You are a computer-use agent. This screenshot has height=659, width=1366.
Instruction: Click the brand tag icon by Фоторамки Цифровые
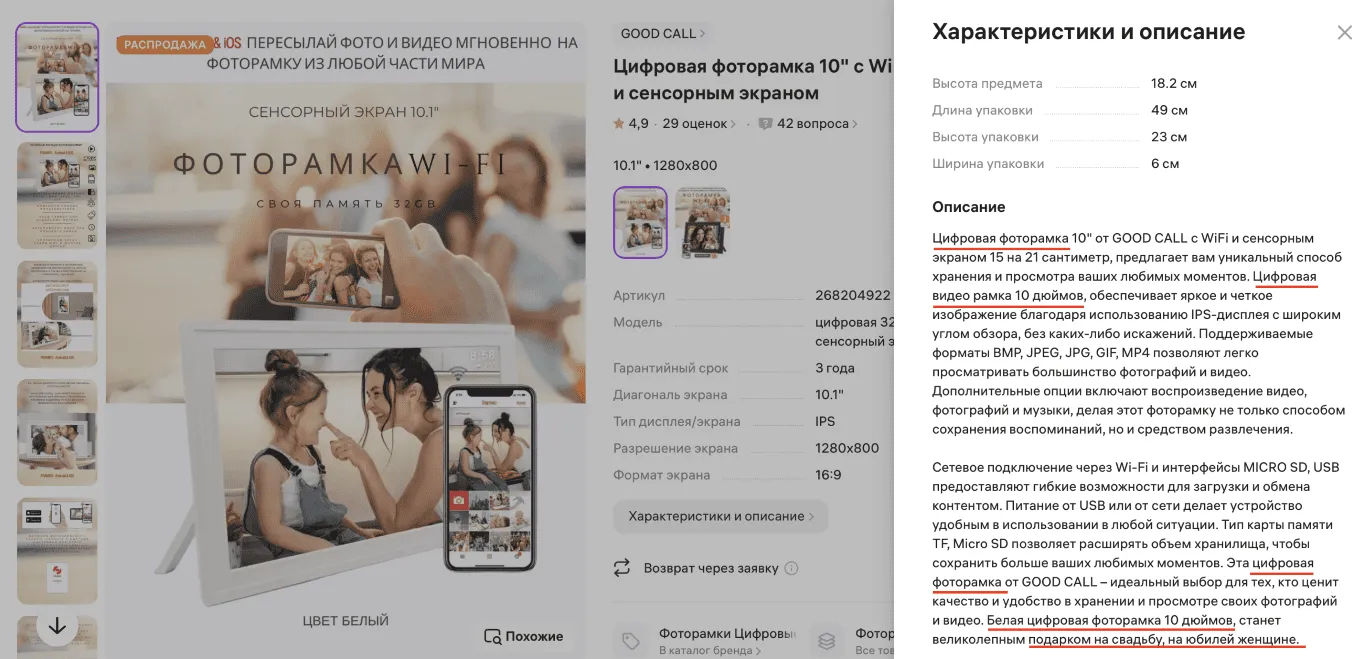630,640
